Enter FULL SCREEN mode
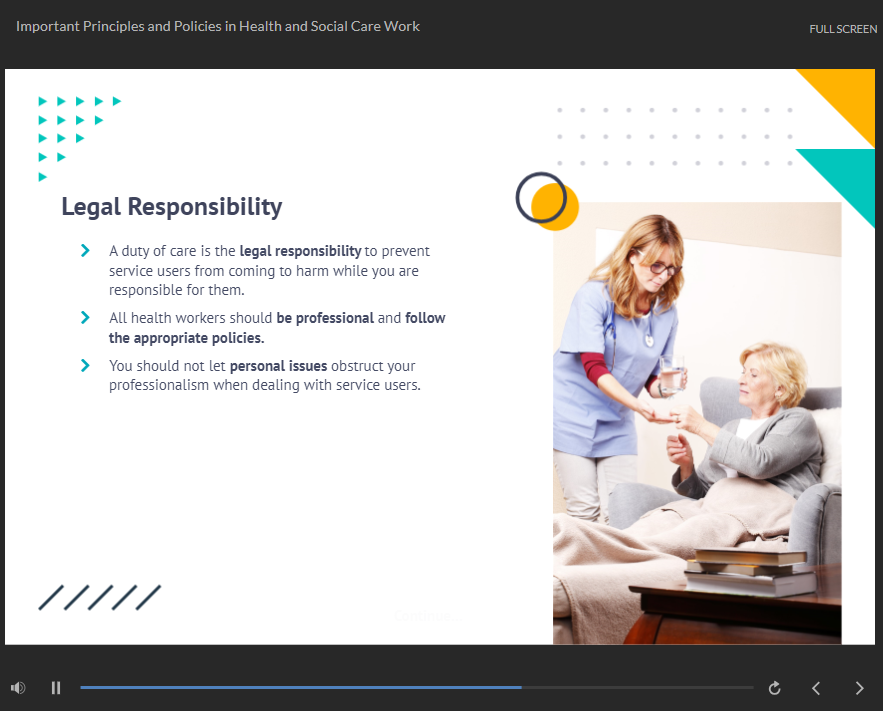 point(843,29)
